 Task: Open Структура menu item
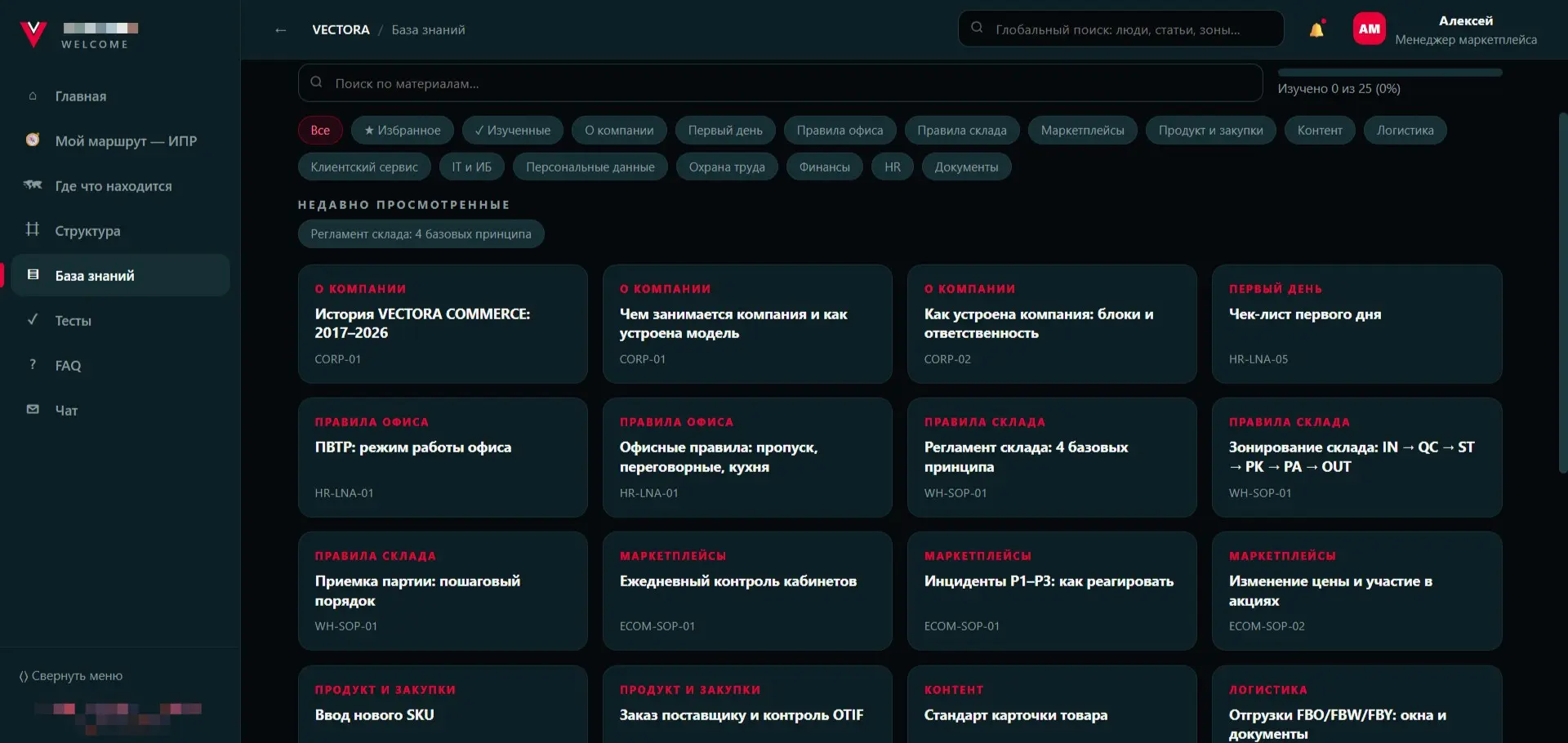pos(120,231)
